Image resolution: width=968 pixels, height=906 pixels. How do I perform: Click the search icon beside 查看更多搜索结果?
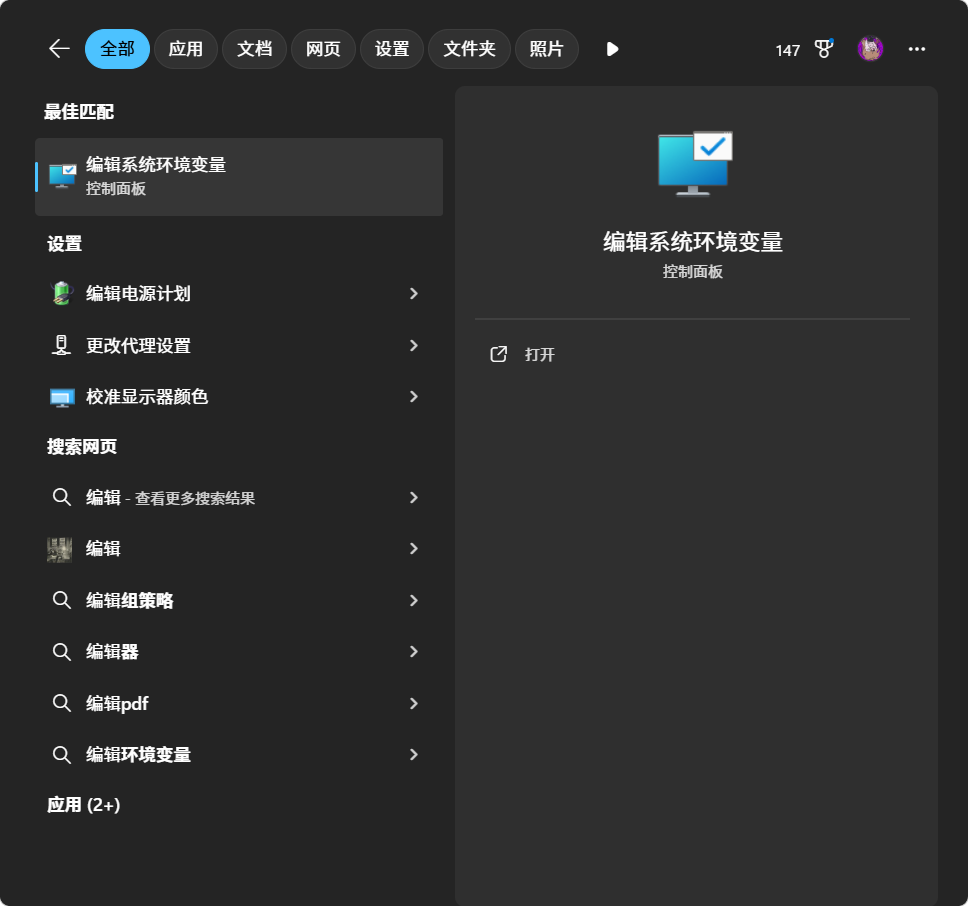(x=61, y=497)
